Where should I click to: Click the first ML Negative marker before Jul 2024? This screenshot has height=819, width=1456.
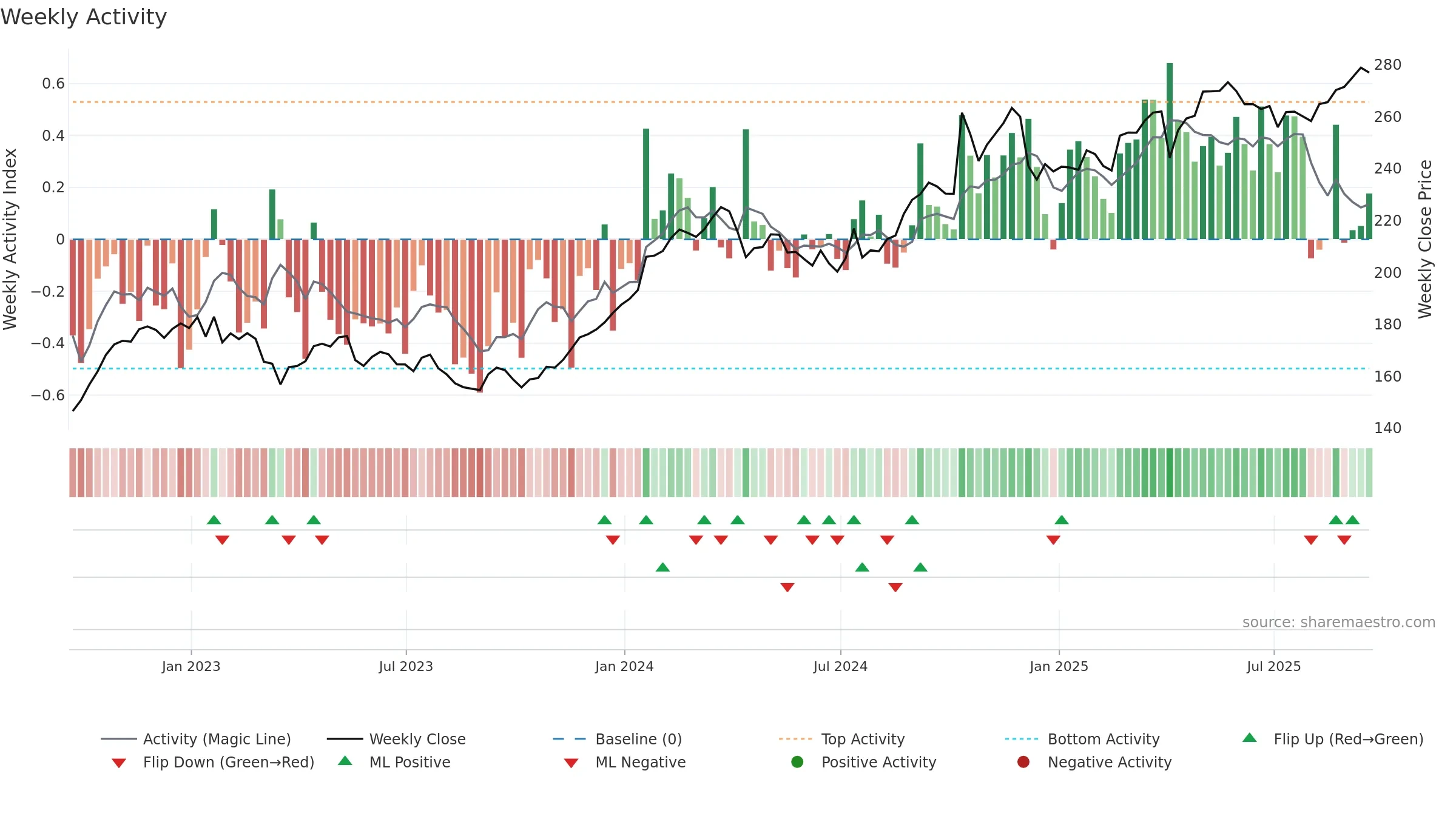pos(787,587)
